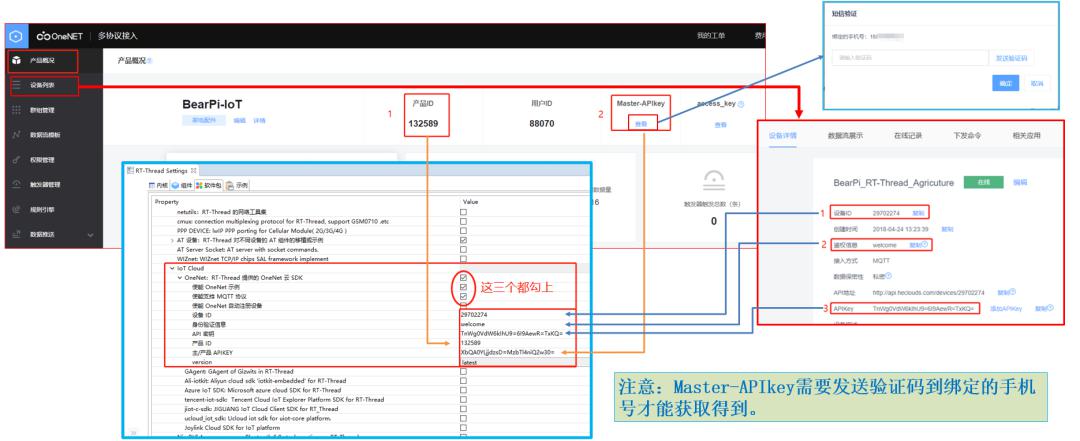Uncheck the MQTT 协议 checkbox

[x=464, y=296]
